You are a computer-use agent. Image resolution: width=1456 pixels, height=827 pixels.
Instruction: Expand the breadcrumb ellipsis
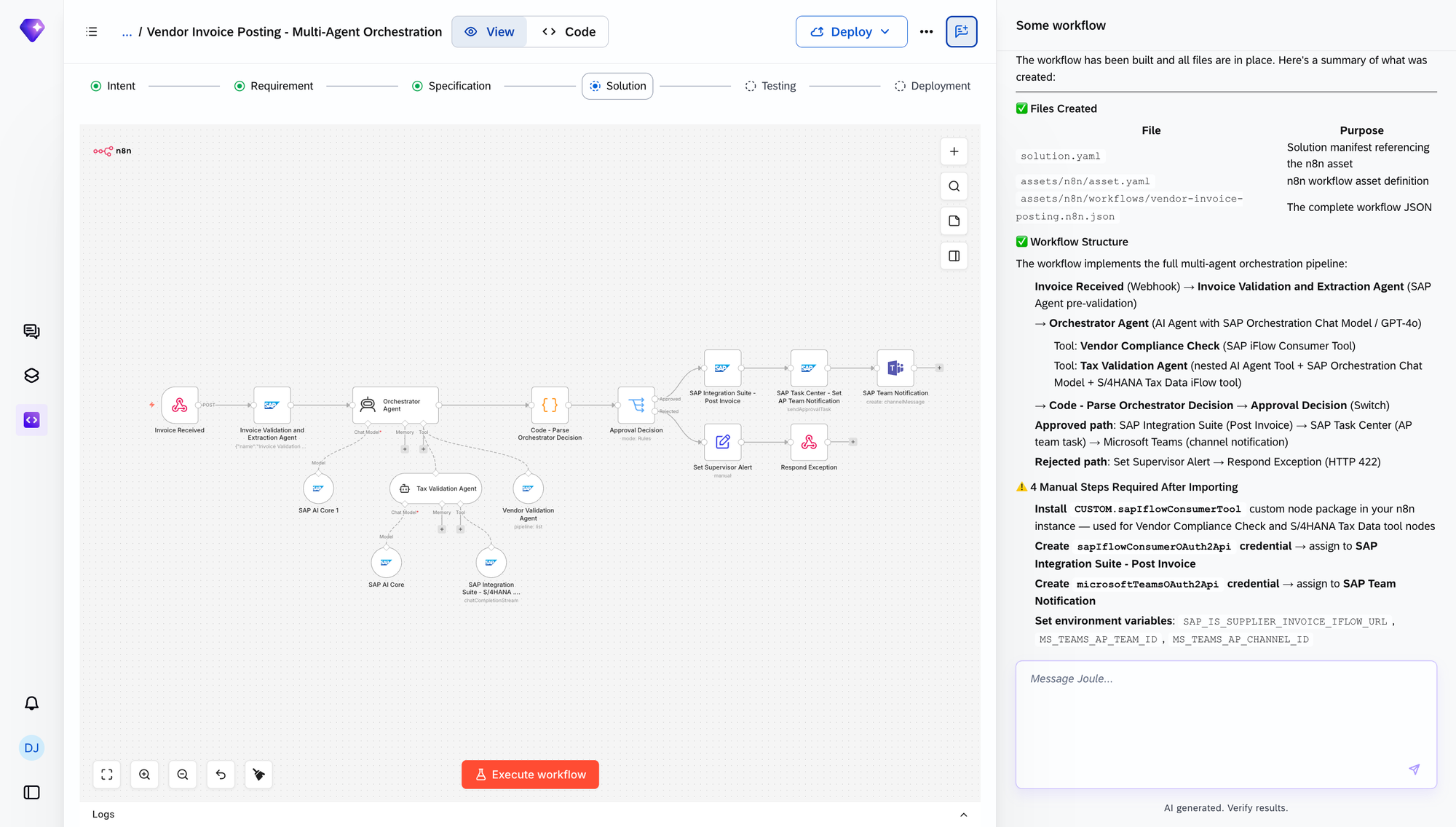(x=127, y=32)
